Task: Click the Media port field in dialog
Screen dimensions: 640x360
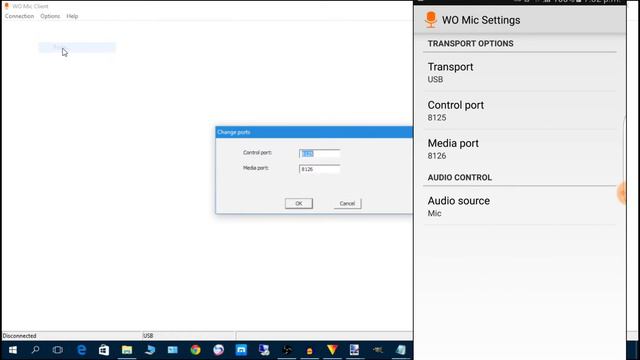Action: pos(319,169)
